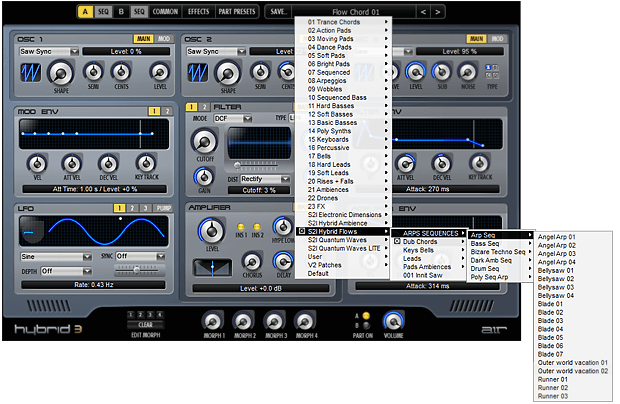Toggle OSC 1 Mod view button
The image size is (620, 404).
pyautogui.click(x=164, y=39)
